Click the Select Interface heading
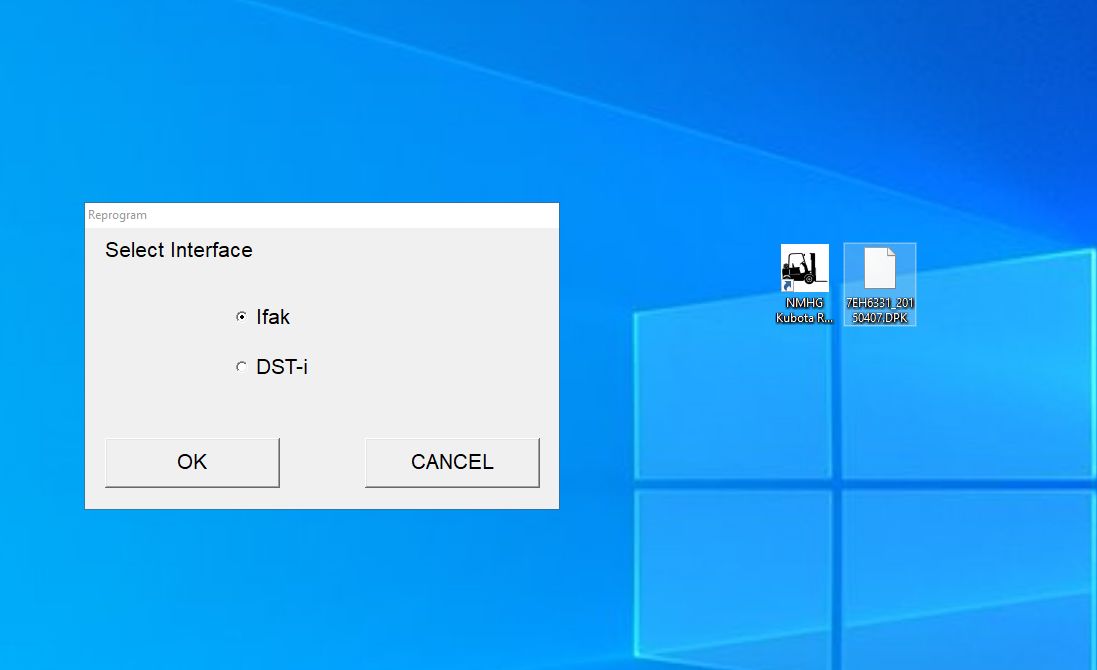 (178, 250)
